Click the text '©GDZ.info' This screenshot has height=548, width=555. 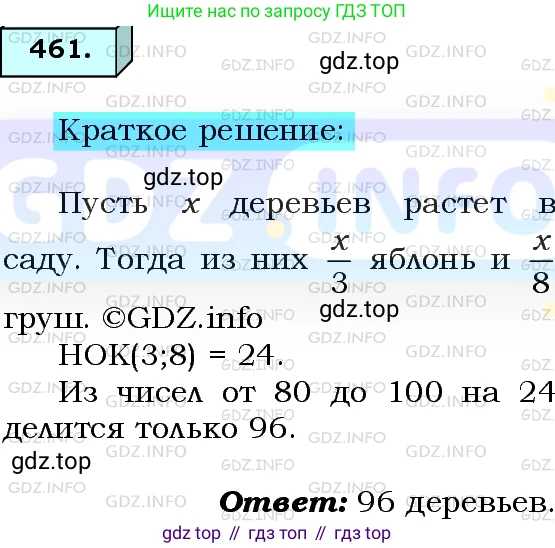click(183, 319)
